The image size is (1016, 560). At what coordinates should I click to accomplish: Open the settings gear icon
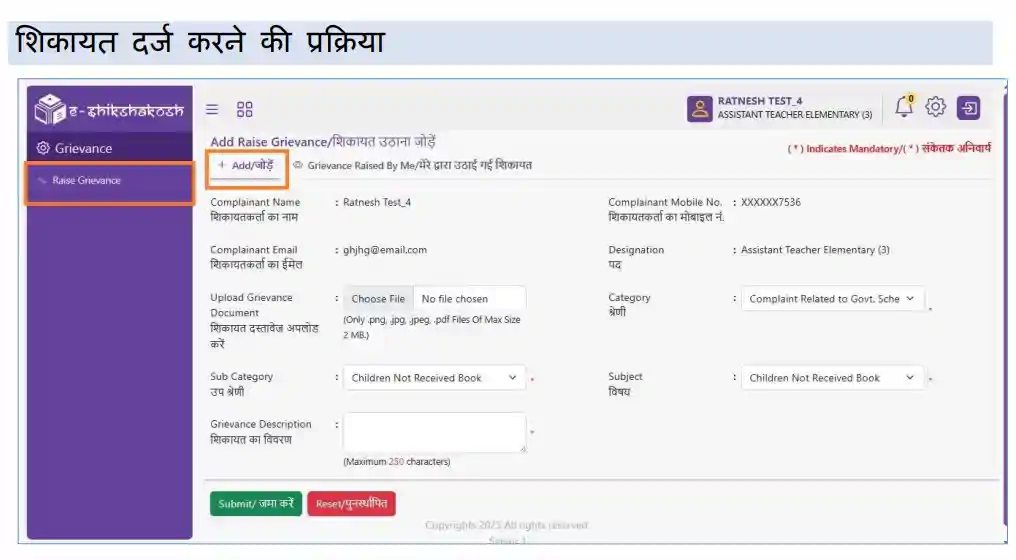pos(935,107)
